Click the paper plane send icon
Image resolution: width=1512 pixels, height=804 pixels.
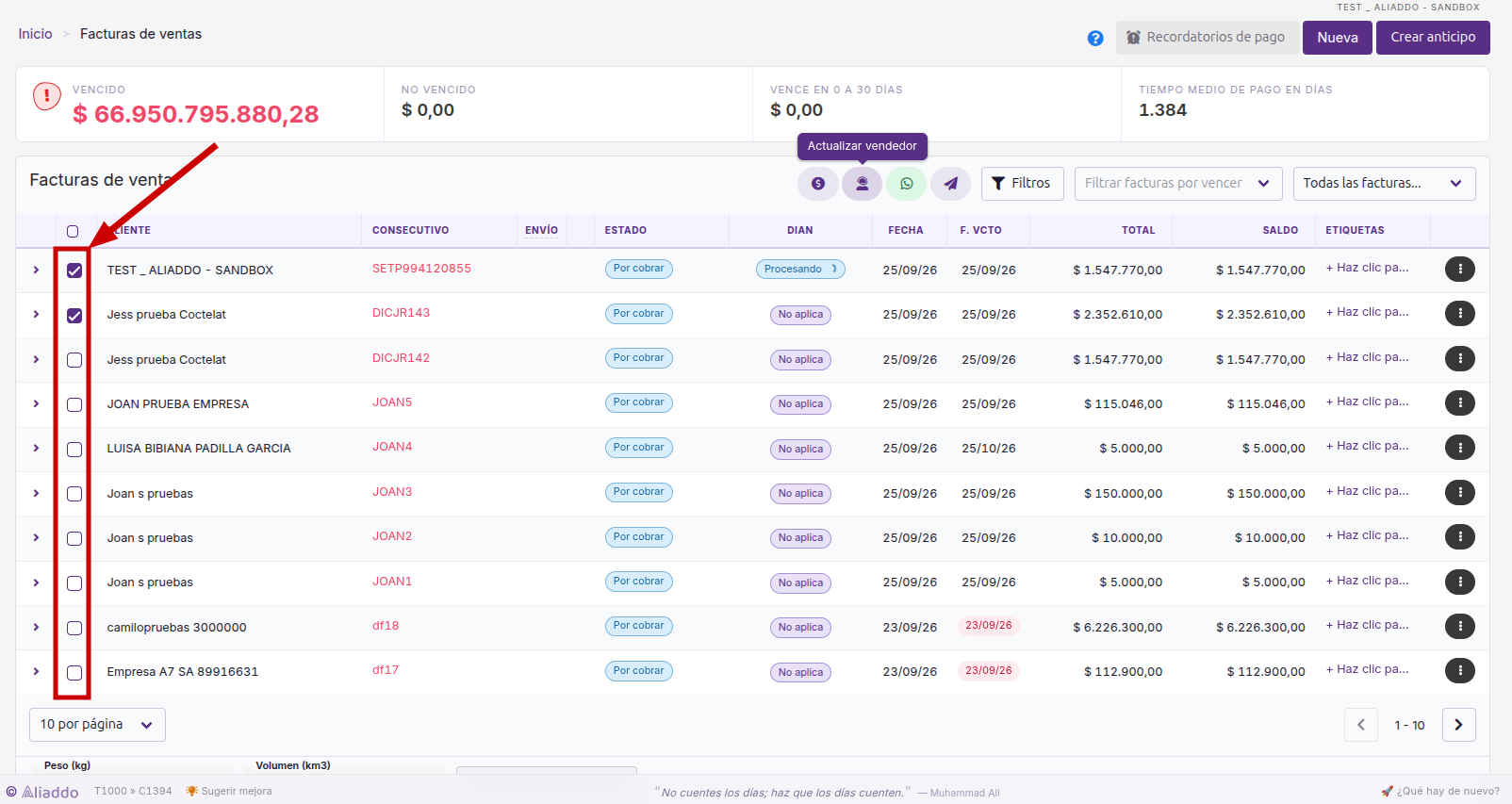pyautogui.click(x=950, y=184)
